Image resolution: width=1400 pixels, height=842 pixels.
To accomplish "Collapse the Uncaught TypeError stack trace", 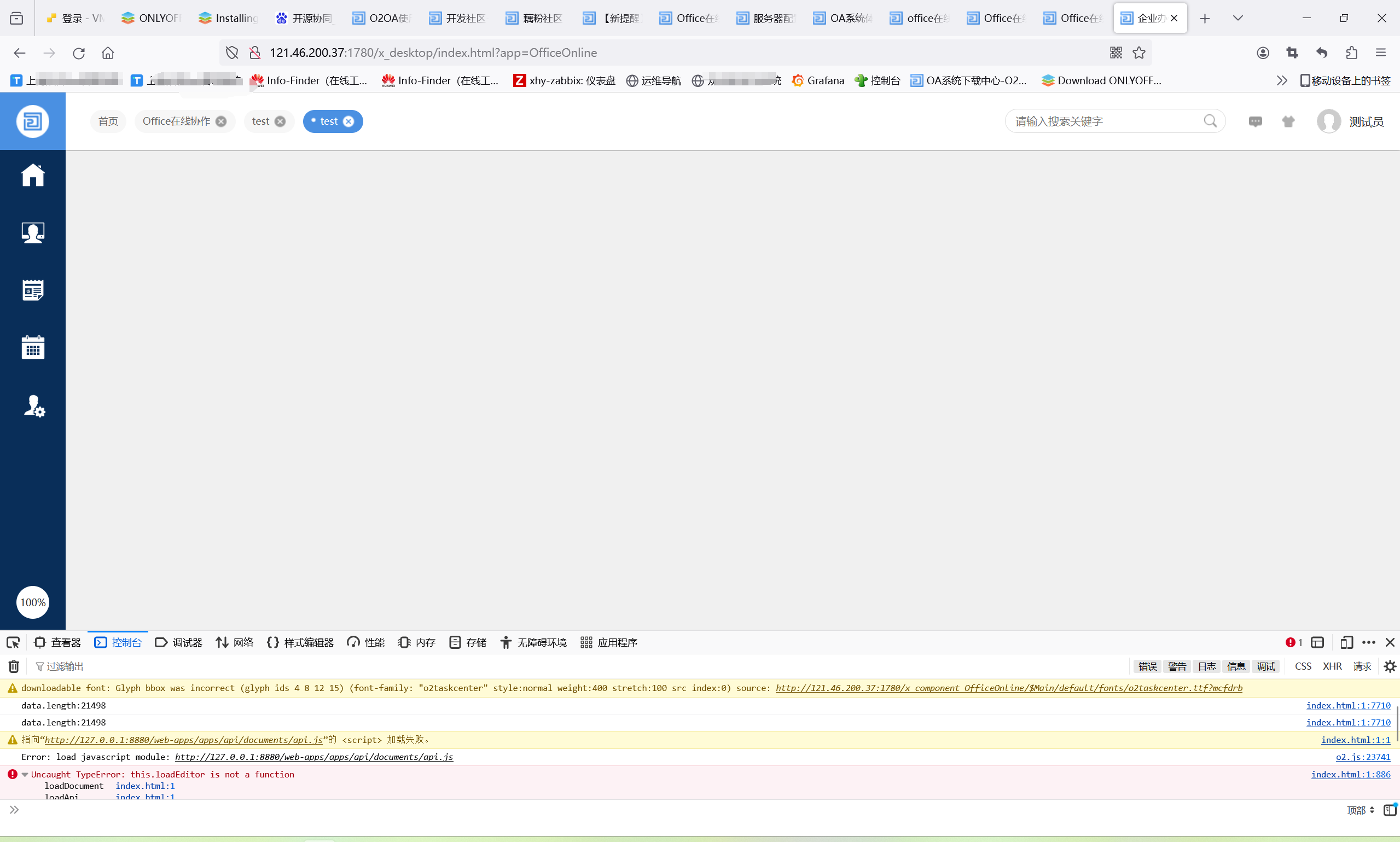I will point(25,775).
